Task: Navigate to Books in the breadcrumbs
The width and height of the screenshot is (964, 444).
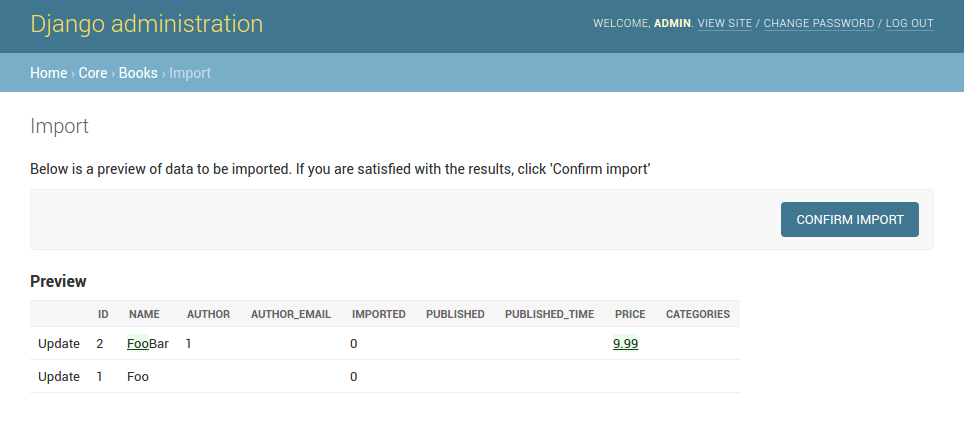Action: [x=138, y=73]
